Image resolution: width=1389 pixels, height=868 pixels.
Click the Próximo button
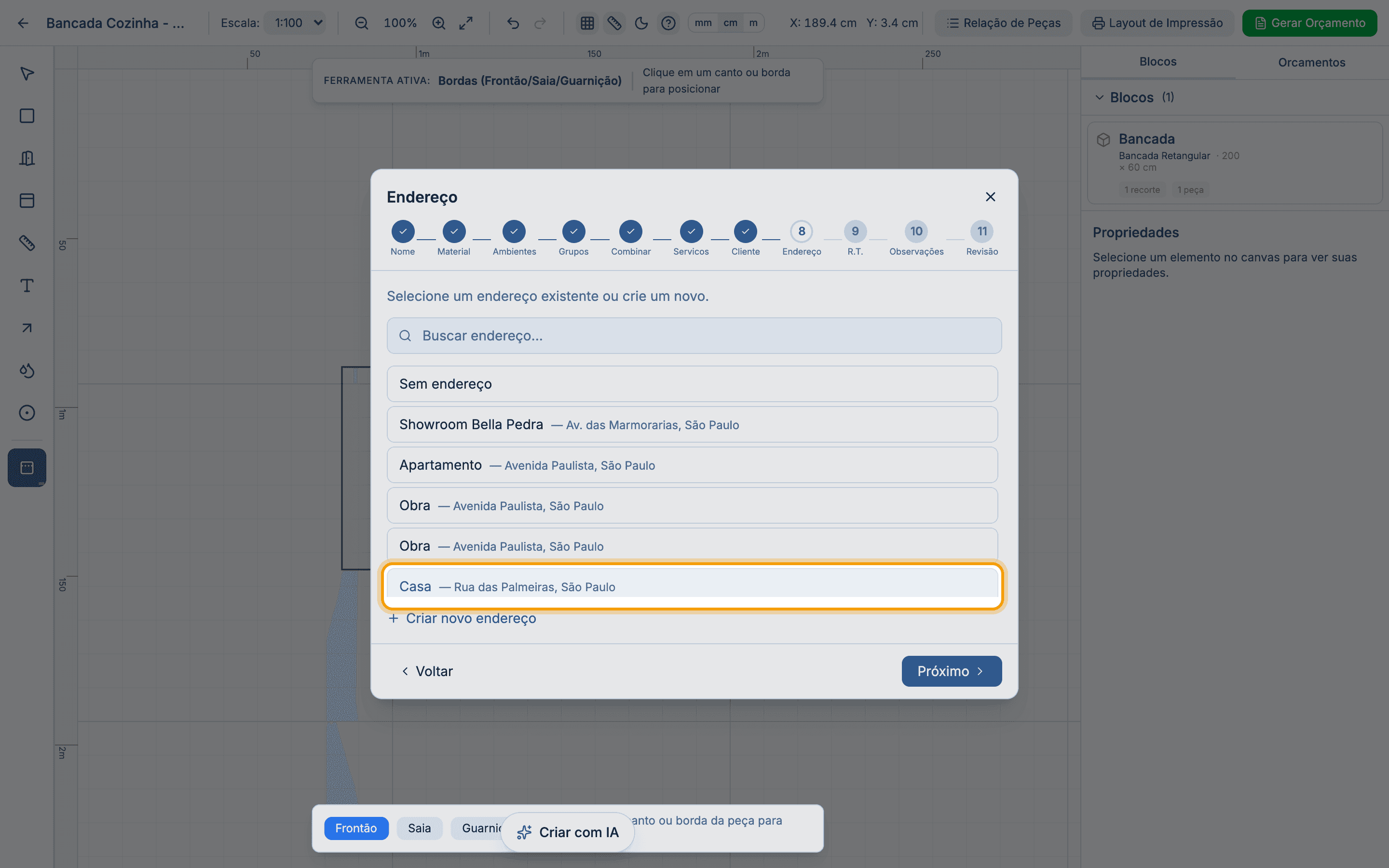pos(951,671)
